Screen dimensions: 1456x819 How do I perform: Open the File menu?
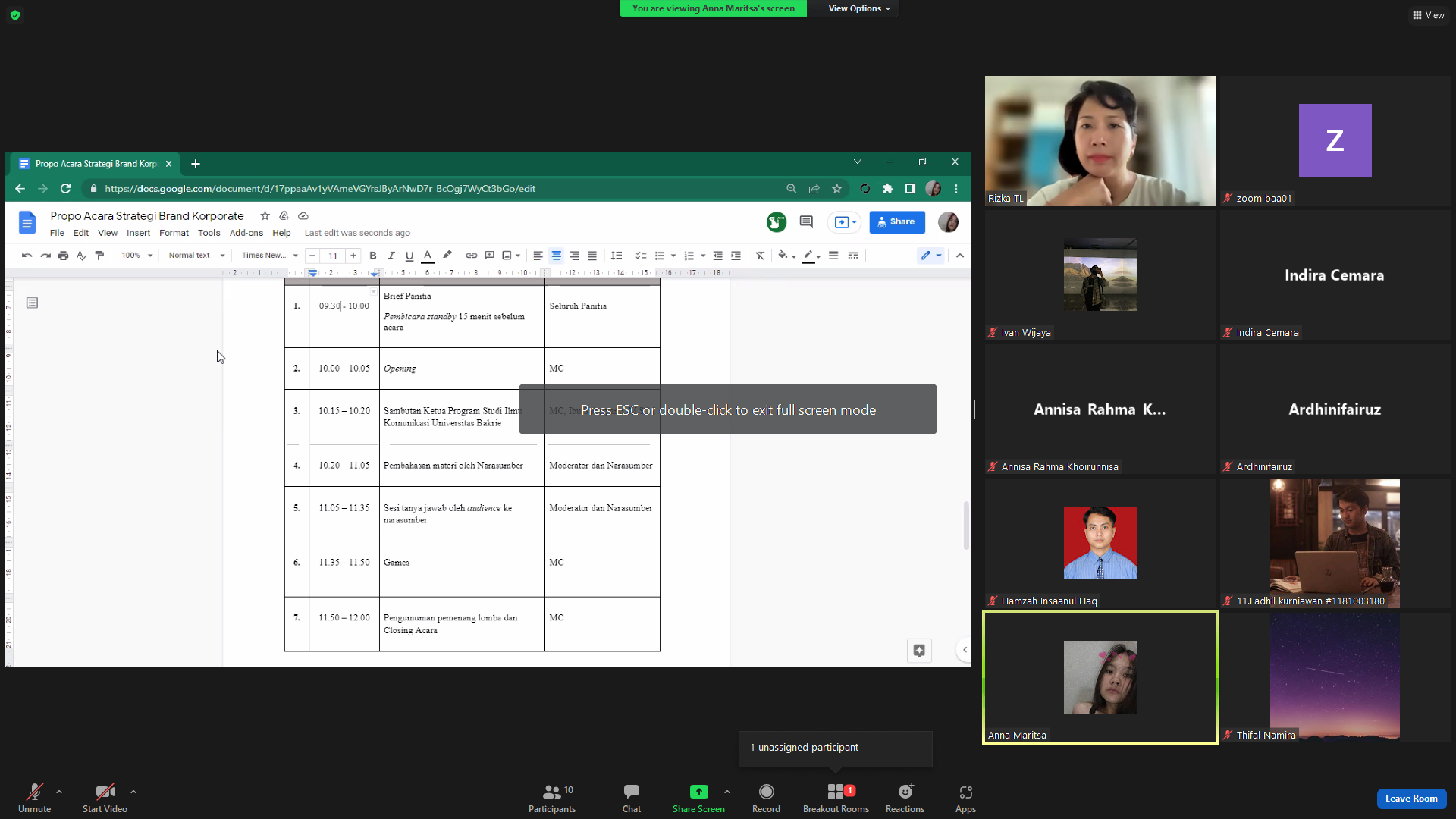[57, 233]
